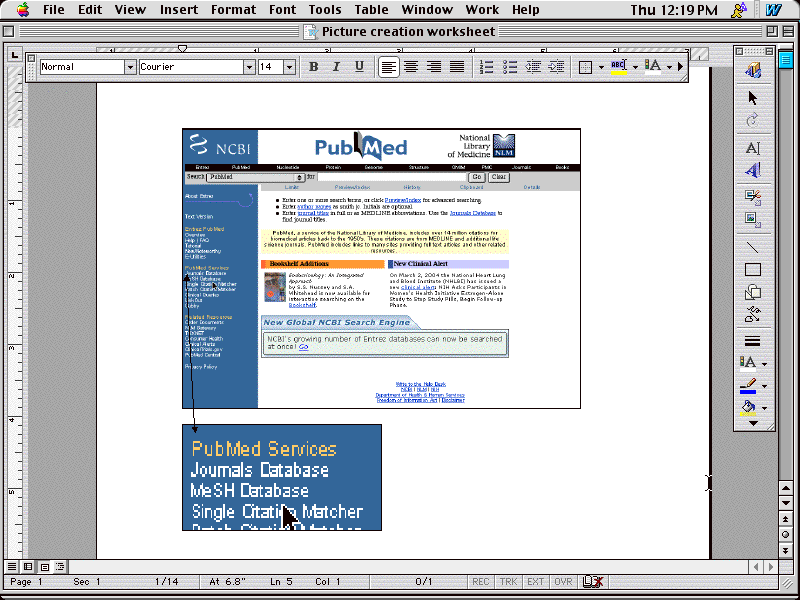The width and height of the screenshot is (800, 600).
Task: Click the Select Browse Object button
Action: pos(786,535)
